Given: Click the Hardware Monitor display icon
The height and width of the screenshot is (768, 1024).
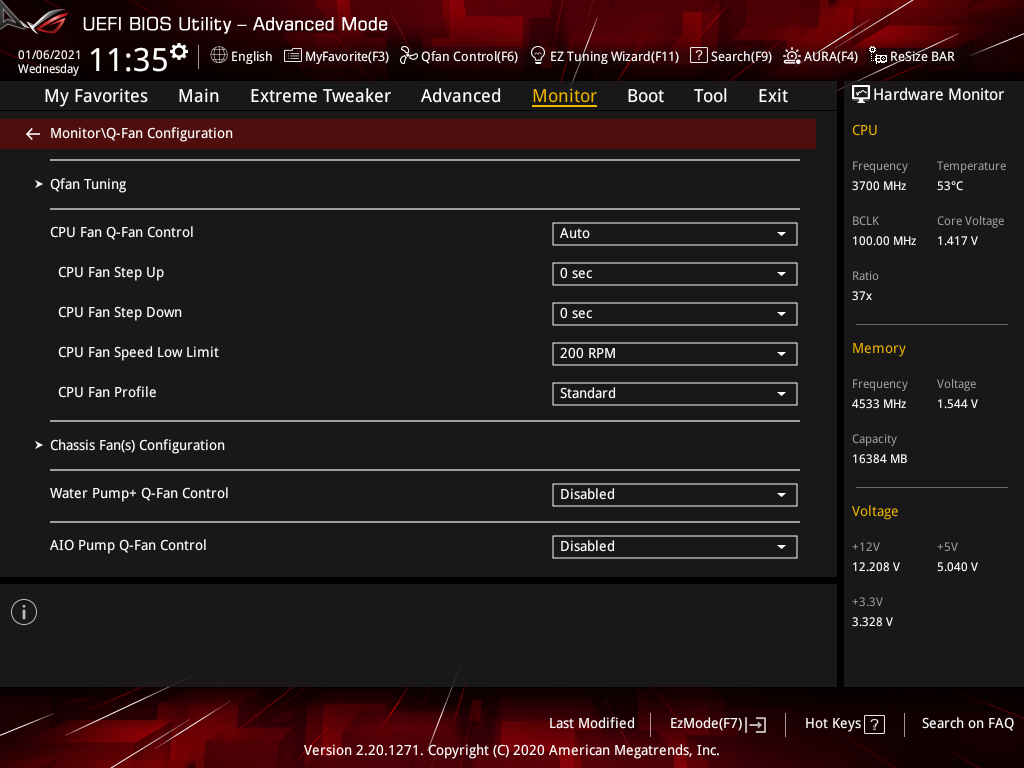Looking at the screenshot, I should 861,95.
